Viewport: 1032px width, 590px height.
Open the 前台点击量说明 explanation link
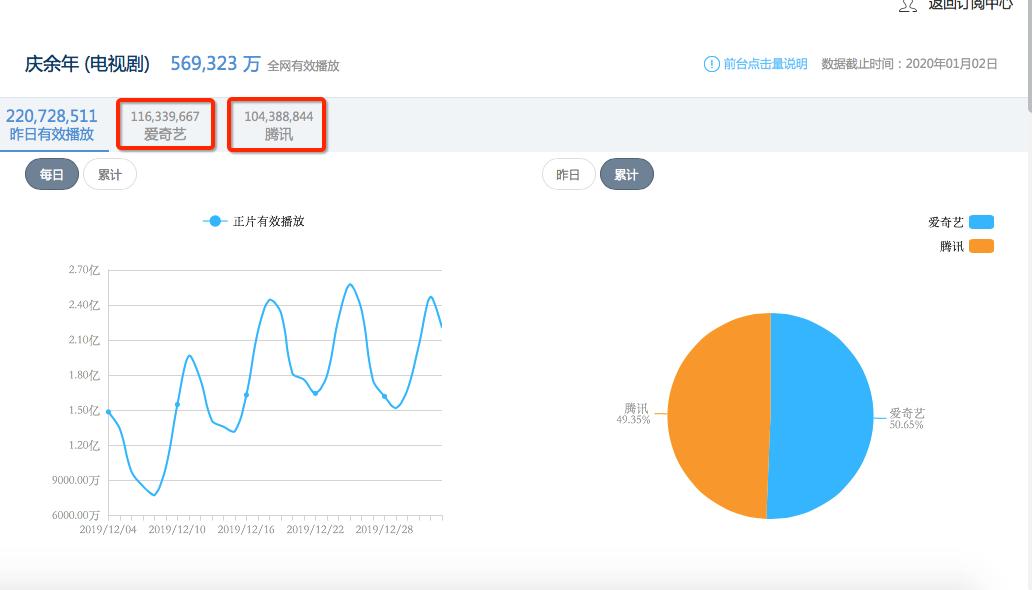tap(755, 63)
